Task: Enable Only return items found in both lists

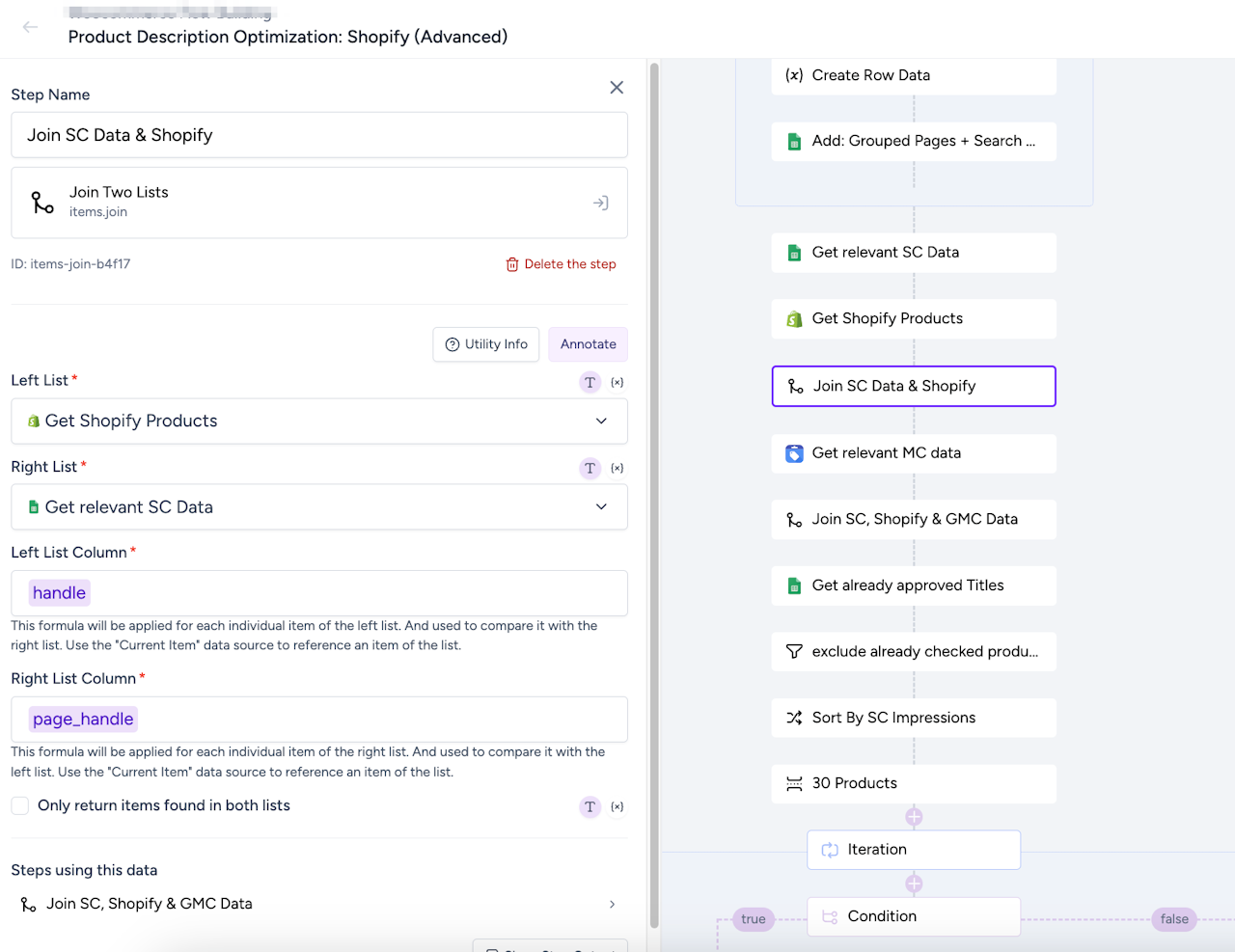Action: pyautogui.click(x=20, y=806)
